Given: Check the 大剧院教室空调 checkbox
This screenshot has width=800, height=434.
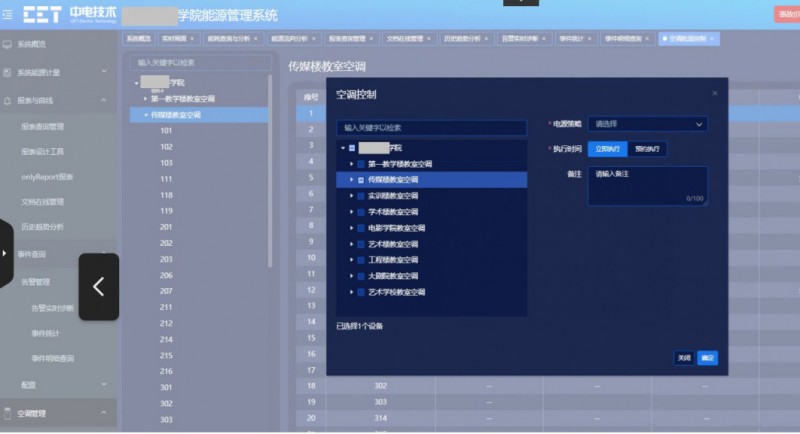Looking at the screenshot, I should pyautogui.click(x=361, y=276).
